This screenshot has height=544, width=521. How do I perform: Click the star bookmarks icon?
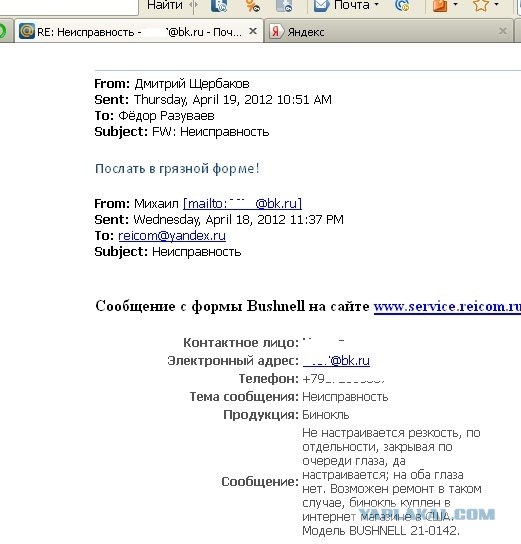coord(481,5)
